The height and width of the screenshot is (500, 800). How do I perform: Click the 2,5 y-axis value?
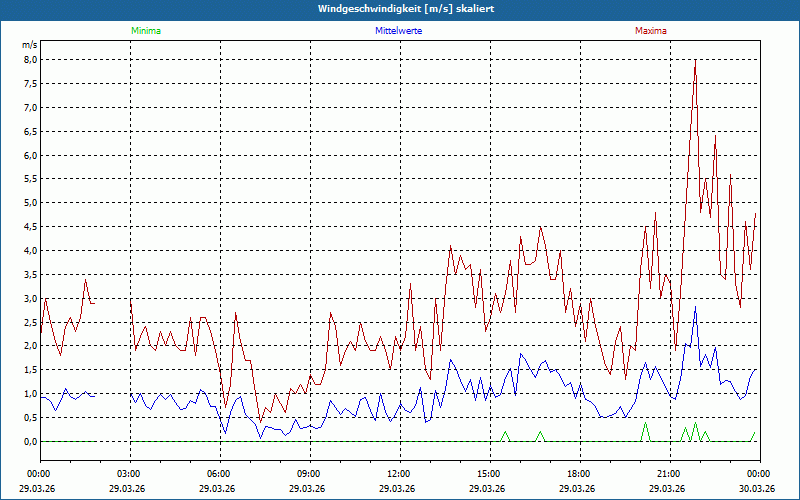point(30,322)
